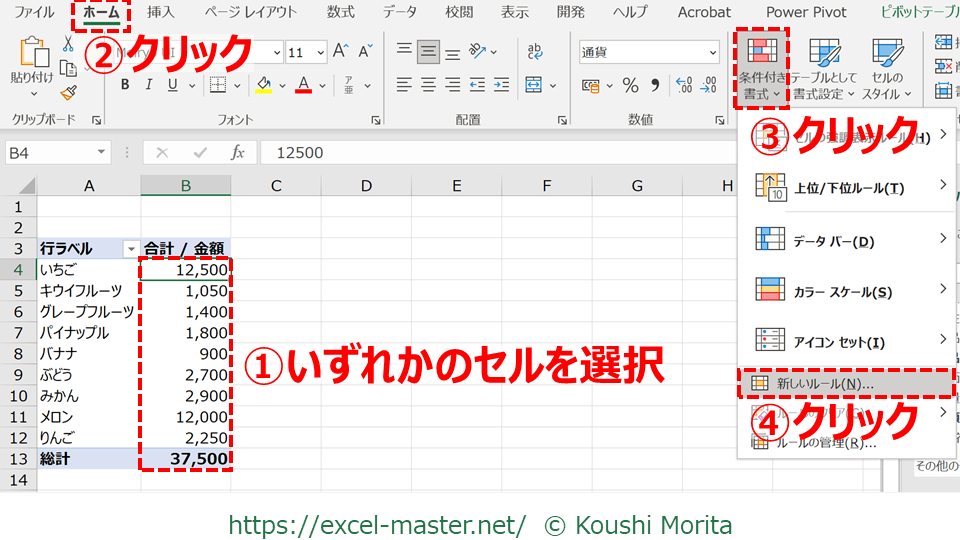This screenshot has height=540, width=960.
Task: Click the Format as Table icon
Action: (824, 55)
